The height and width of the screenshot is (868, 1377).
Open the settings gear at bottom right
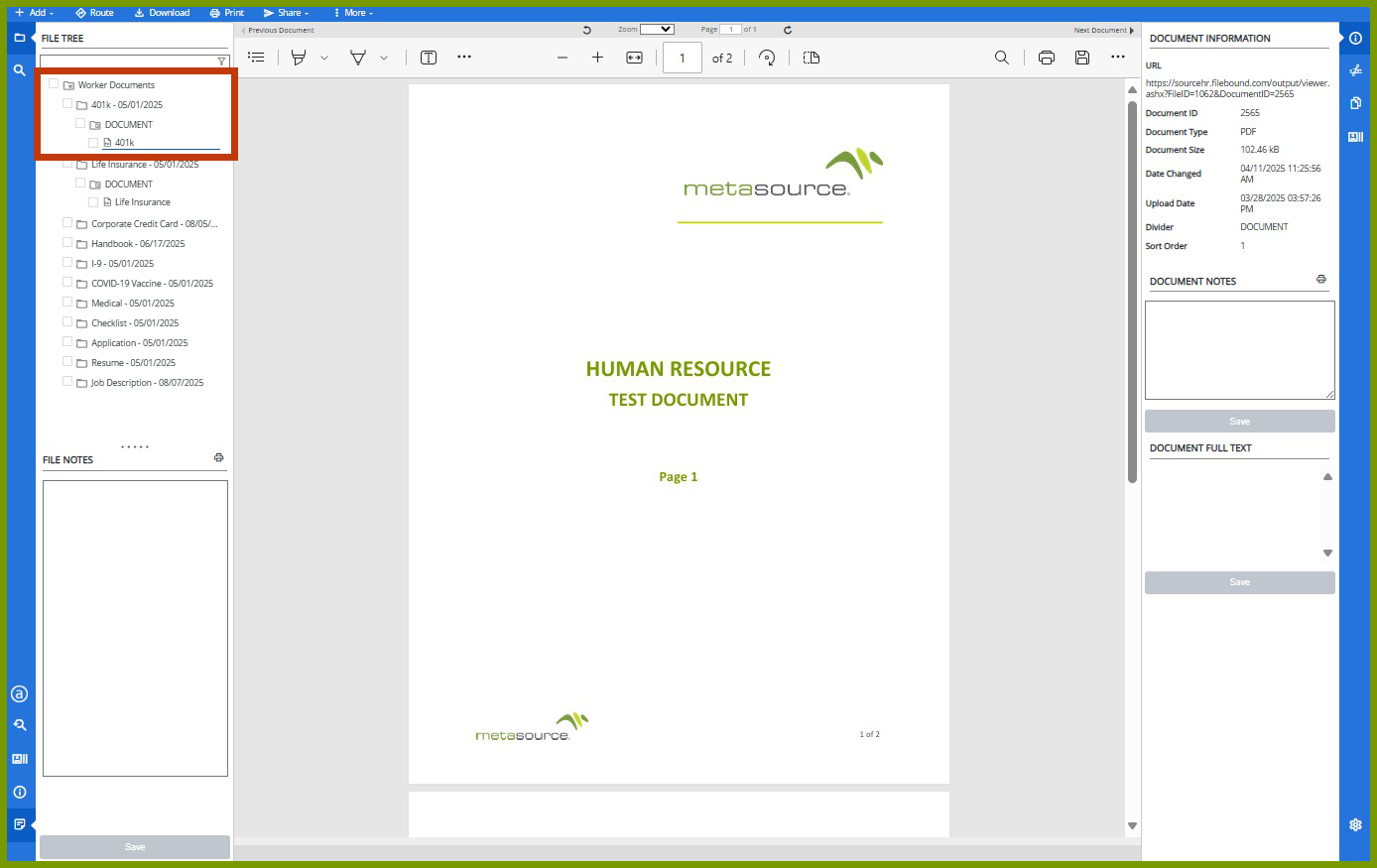pyautogui.click(x=1355, y=824)
